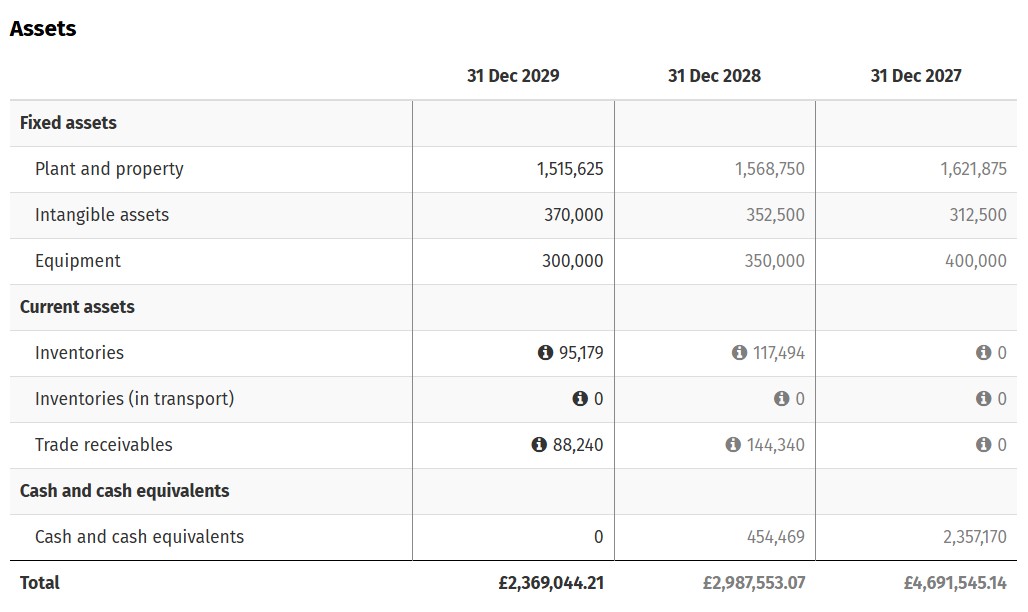This screenshot has height=612, width=1028.
Task: Show info for Trade receivables 2029
Action: (539, 445)
